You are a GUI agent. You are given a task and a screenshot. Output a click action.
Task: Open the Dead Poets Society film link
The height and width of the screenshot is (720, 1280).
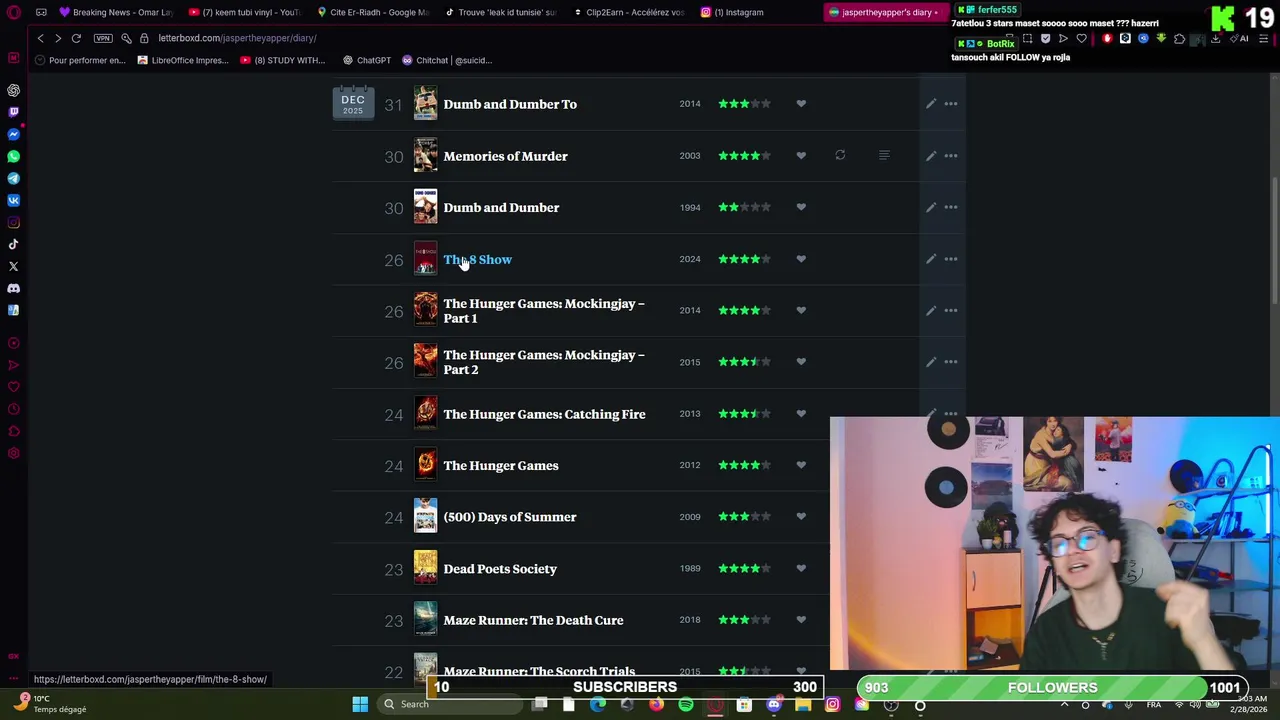[x=500, y=569]
